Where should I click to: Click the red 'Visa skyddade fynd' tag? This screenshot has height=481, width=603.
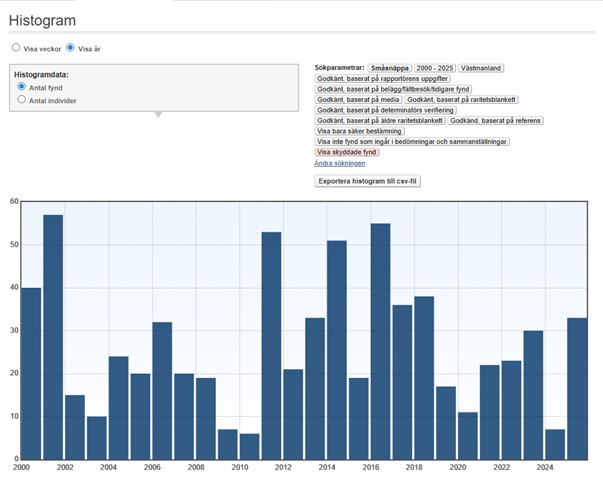point(347,152)
